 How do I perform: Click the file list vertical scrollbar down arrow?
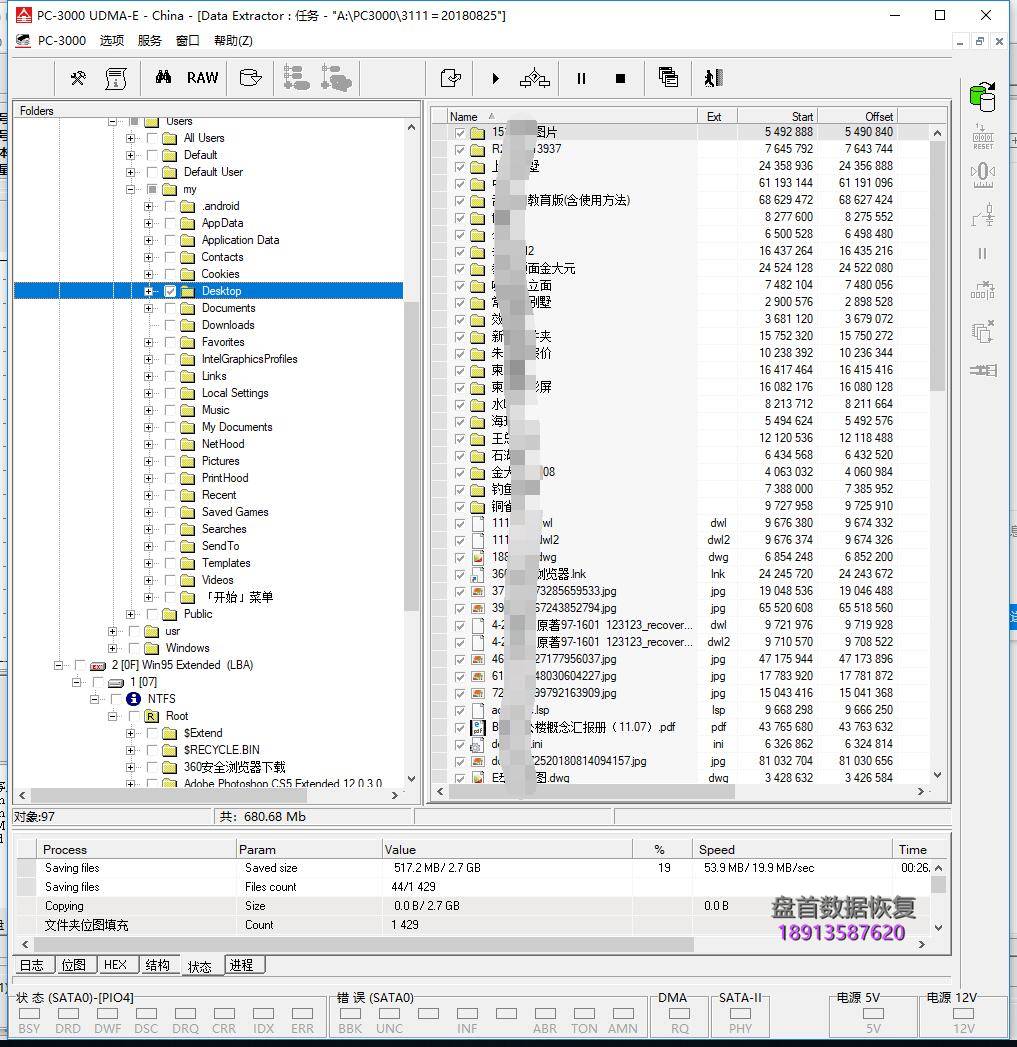point(937,775)
